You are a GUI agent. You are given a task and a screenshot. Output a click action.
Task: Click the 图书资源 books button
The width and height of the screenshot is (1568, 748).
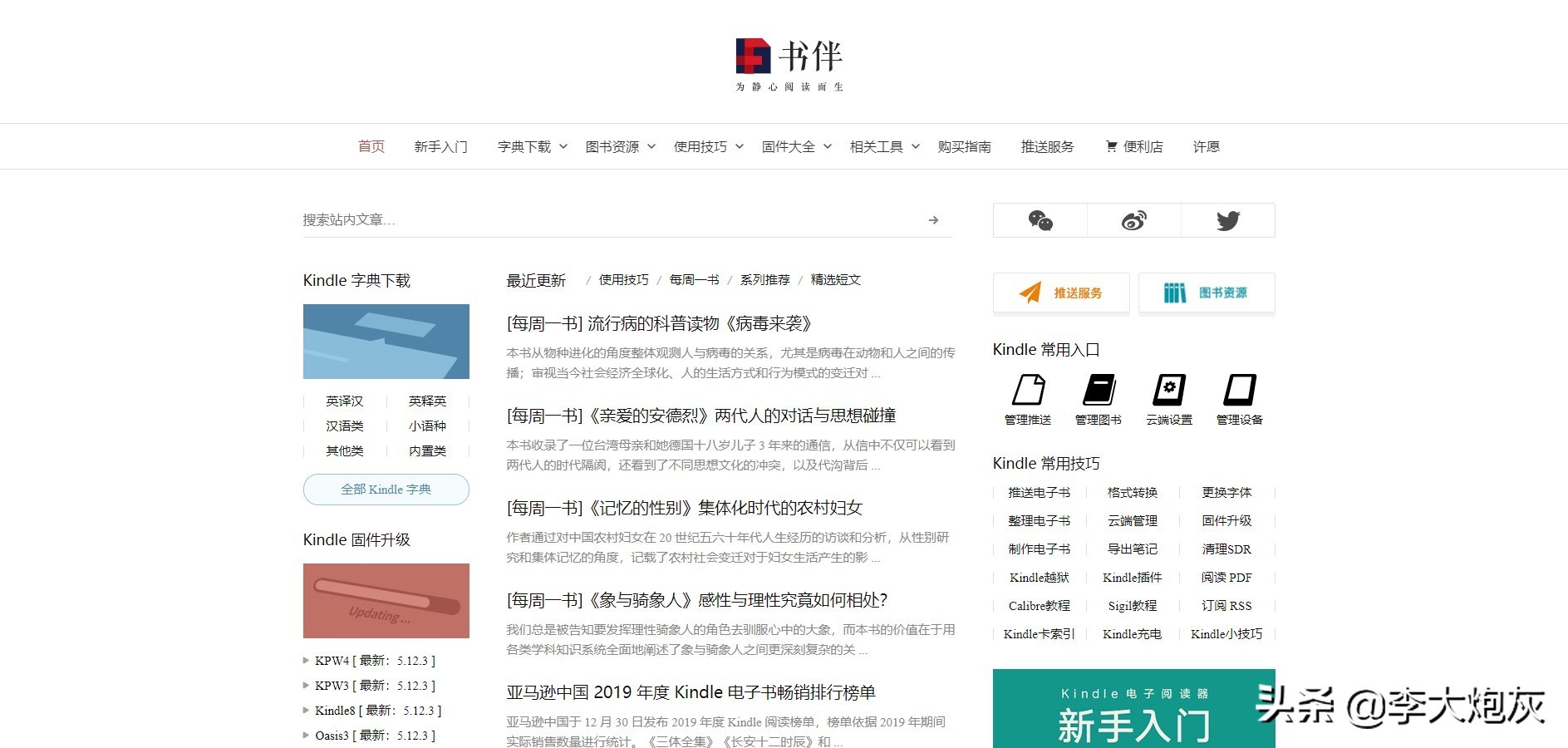click(1207, 293)
